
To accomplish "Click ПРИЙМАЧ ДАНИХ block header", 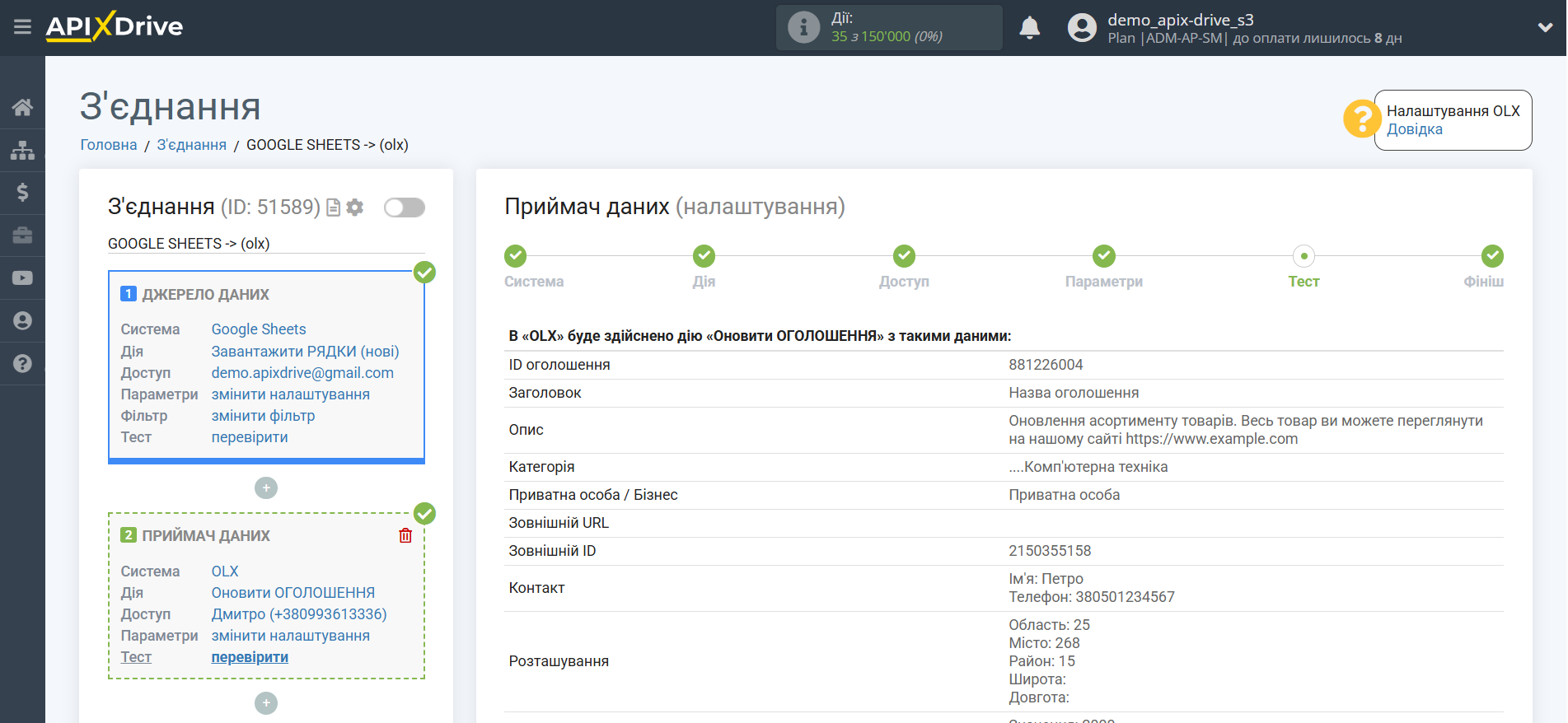I will [206, 536].
